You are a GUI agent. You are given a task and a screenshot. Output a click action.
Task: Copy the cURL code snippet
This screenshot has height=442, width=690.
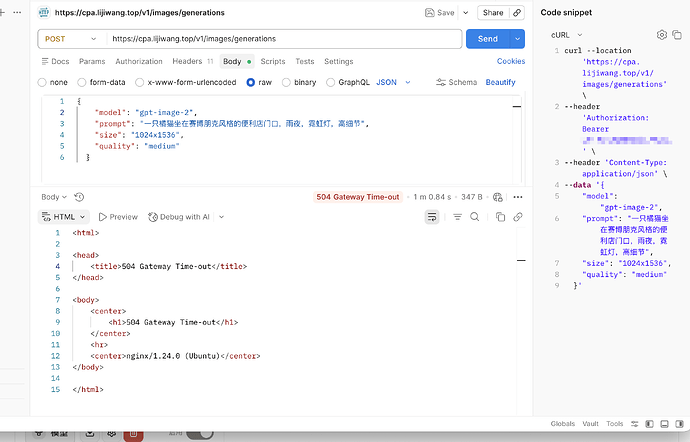(x=677, y=35)
